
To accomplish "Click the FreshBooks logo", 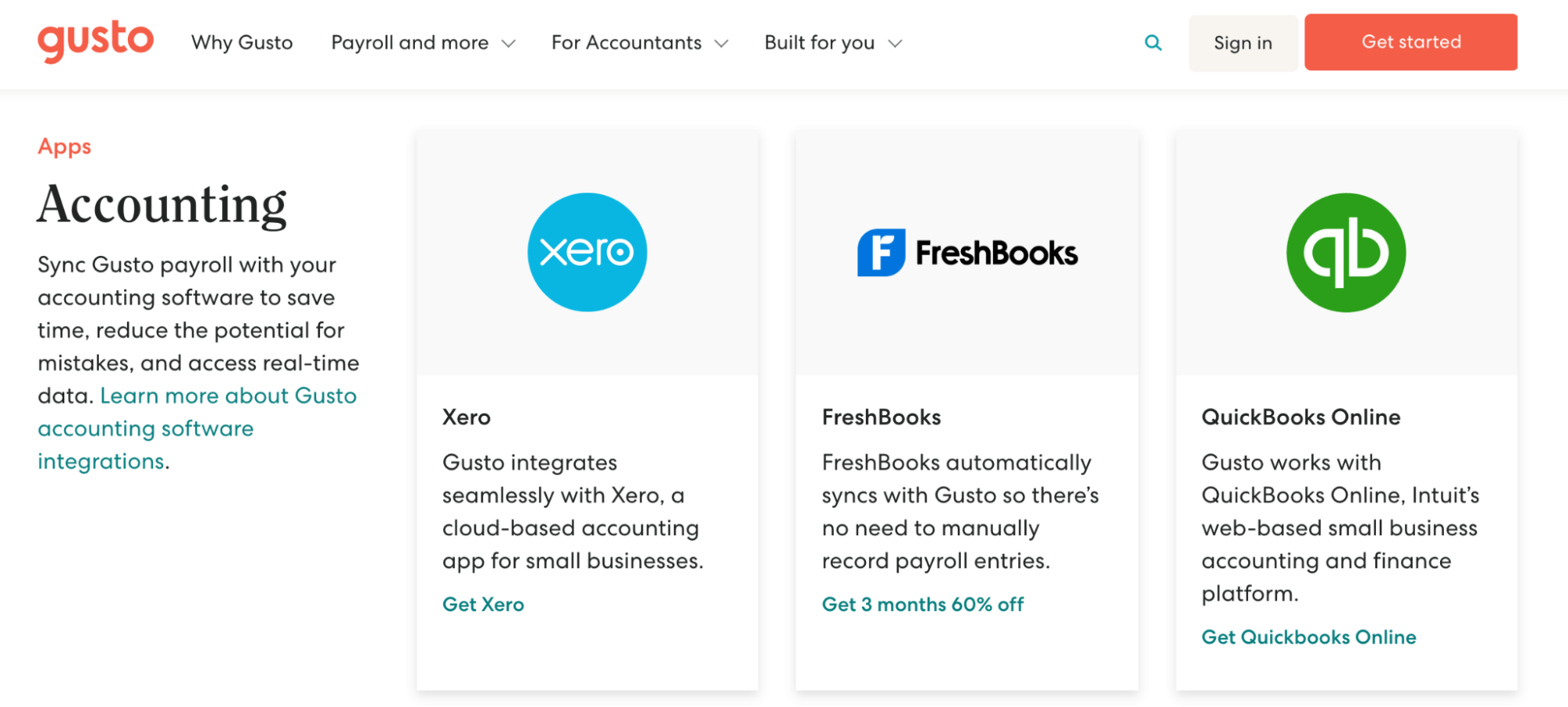I will [968, 252].
